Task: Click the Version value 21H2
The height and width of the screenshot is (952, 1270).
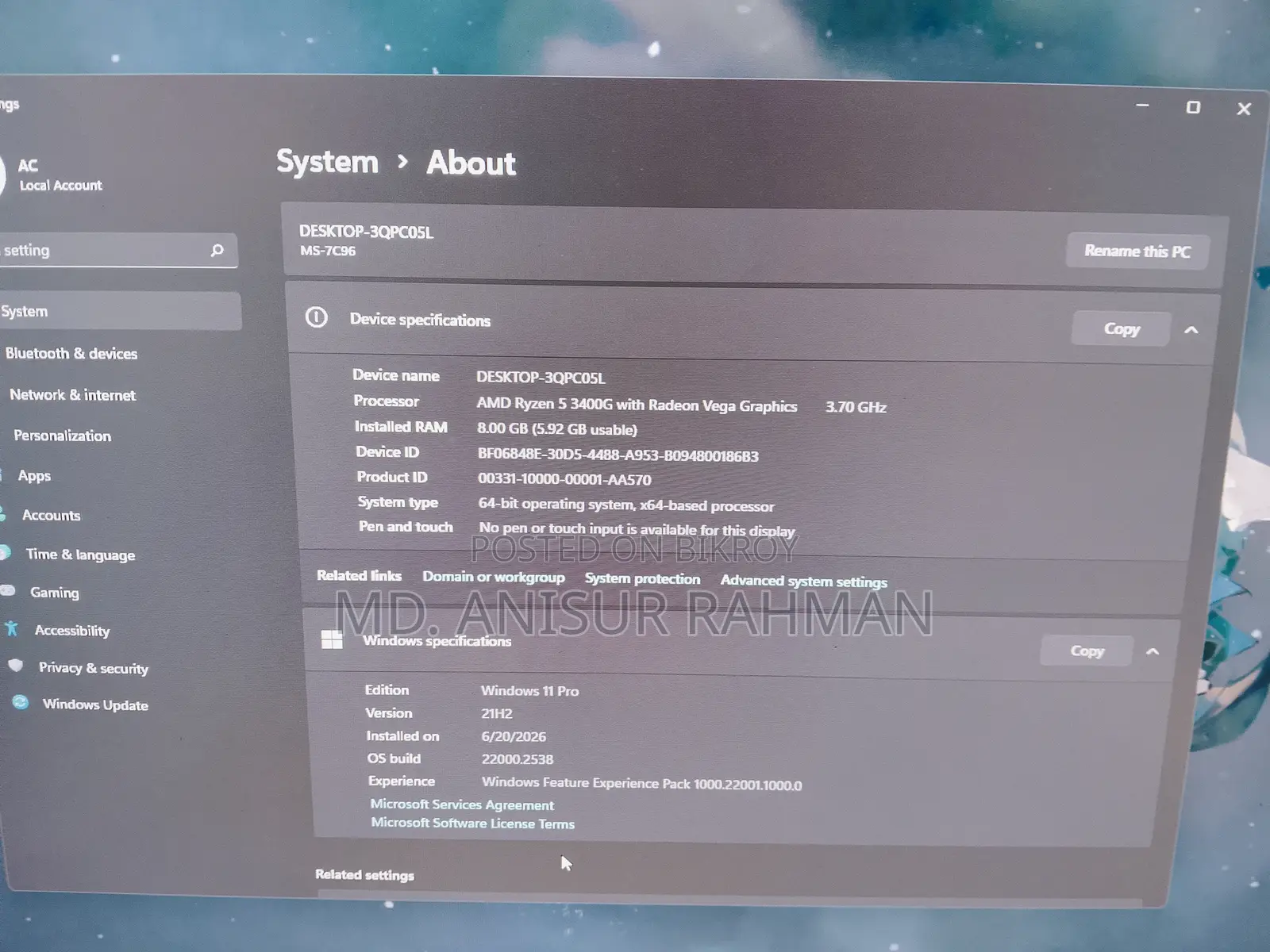Action: click(497, 713)
